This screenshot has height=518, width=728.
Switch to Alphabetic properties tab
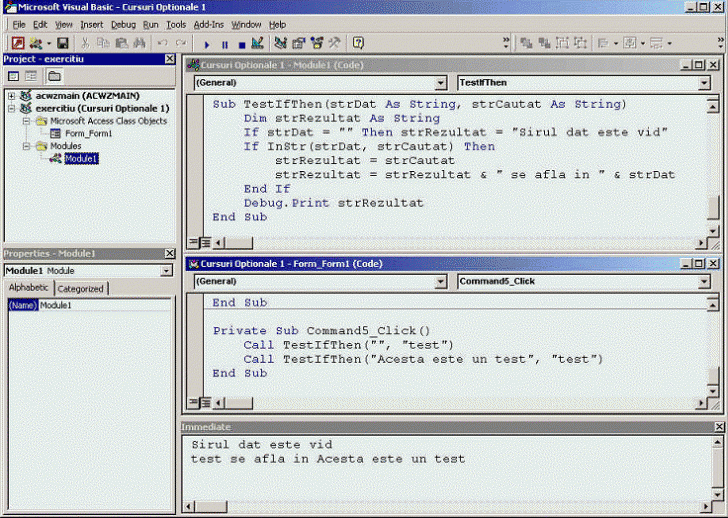click(x=29, y=288)
